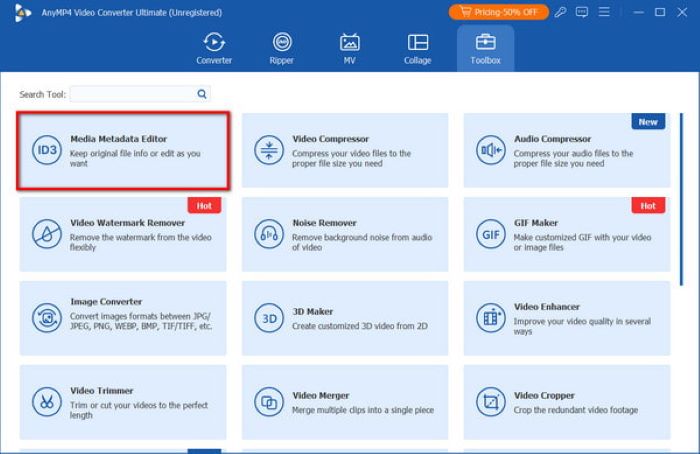Viewport: 700px width, 454px height.
Task: Close the AnyMP4 window
Action: point(682,12)
